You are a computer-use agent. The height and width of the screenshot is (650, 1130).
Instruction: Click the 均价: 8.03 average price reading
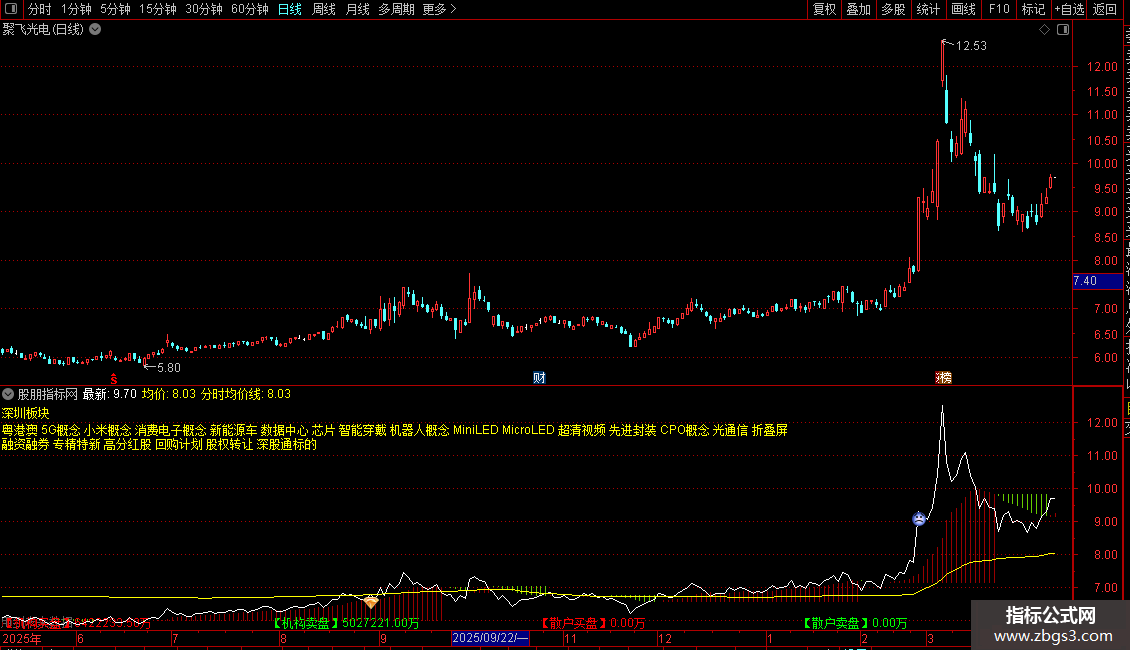coord(169,394)
